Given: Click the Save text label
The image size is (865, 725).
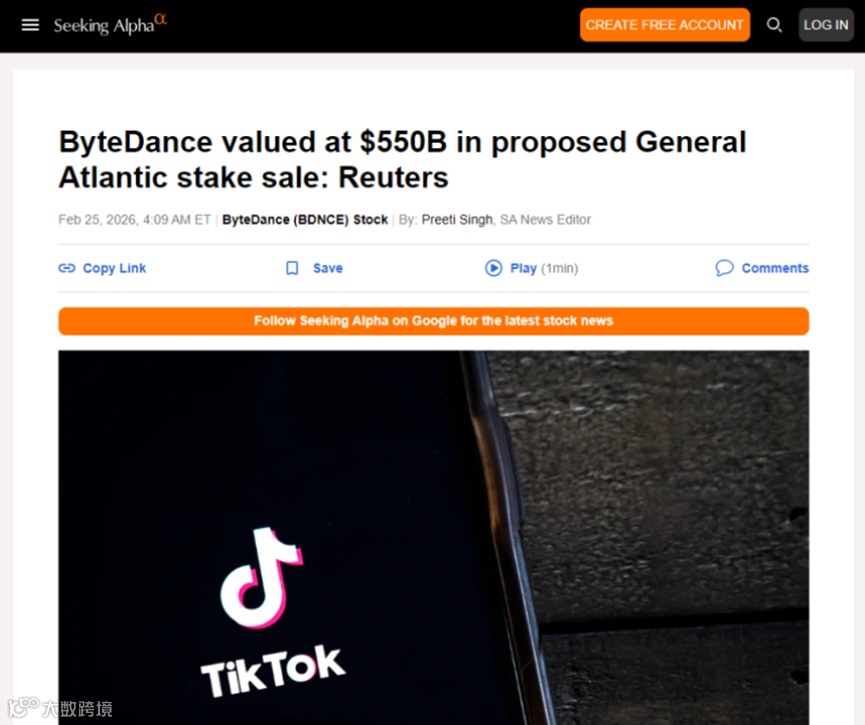Looking at the screenshot, I should tap(328, 268).
